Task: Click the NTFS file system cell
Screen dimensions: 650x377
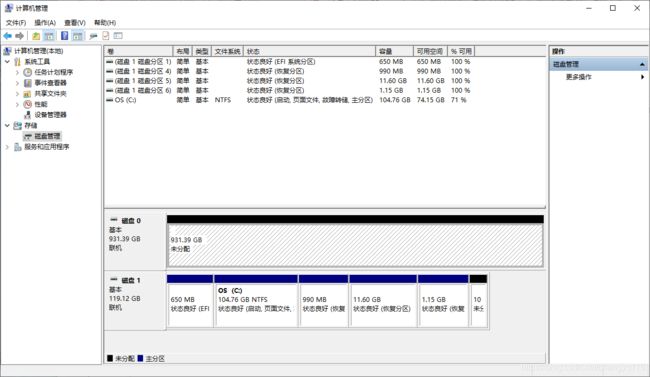Action: (x=223, y=100)
